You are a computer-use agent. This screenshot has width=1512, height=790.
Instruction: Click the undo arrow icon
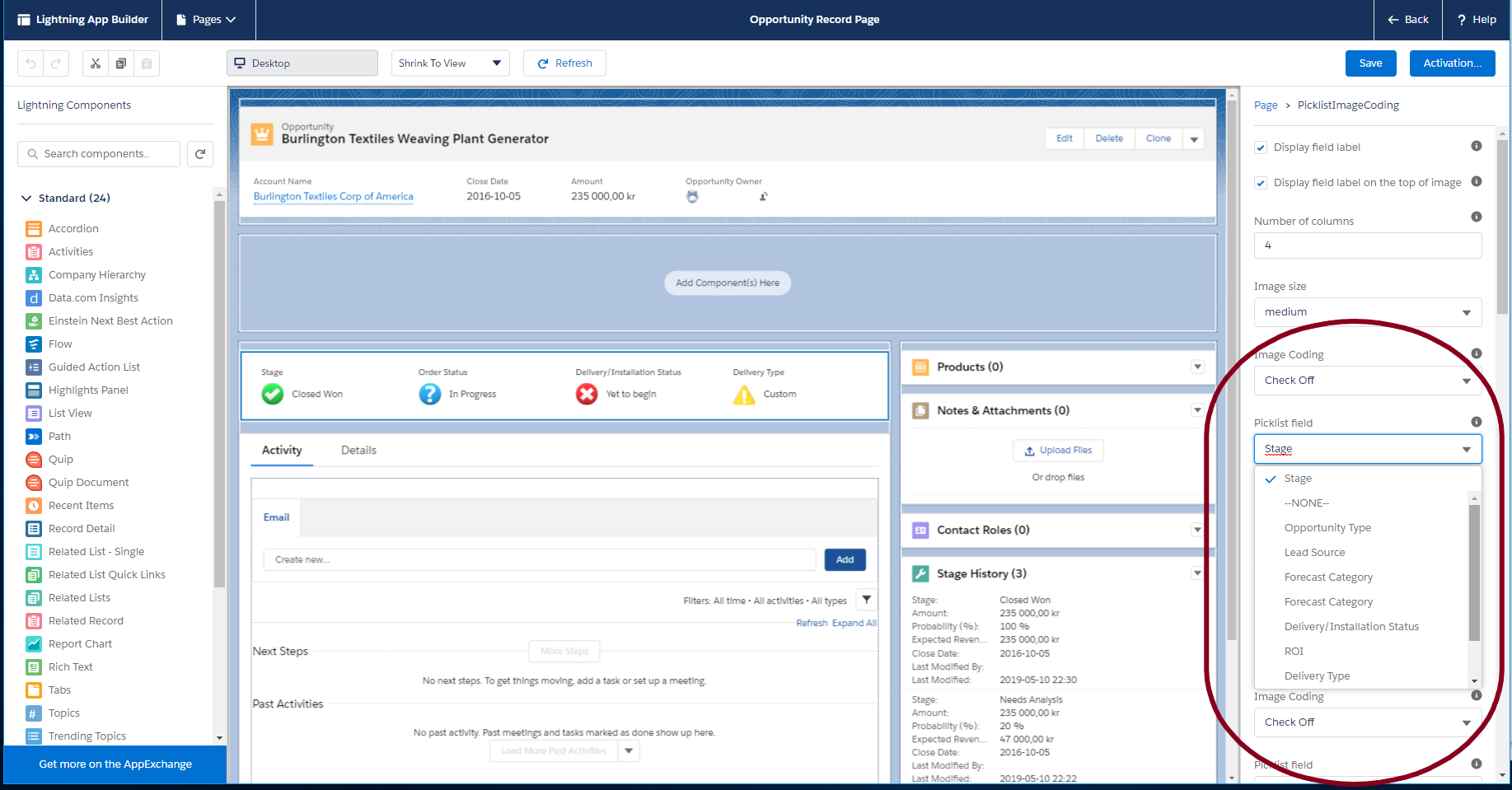point(30,63)
